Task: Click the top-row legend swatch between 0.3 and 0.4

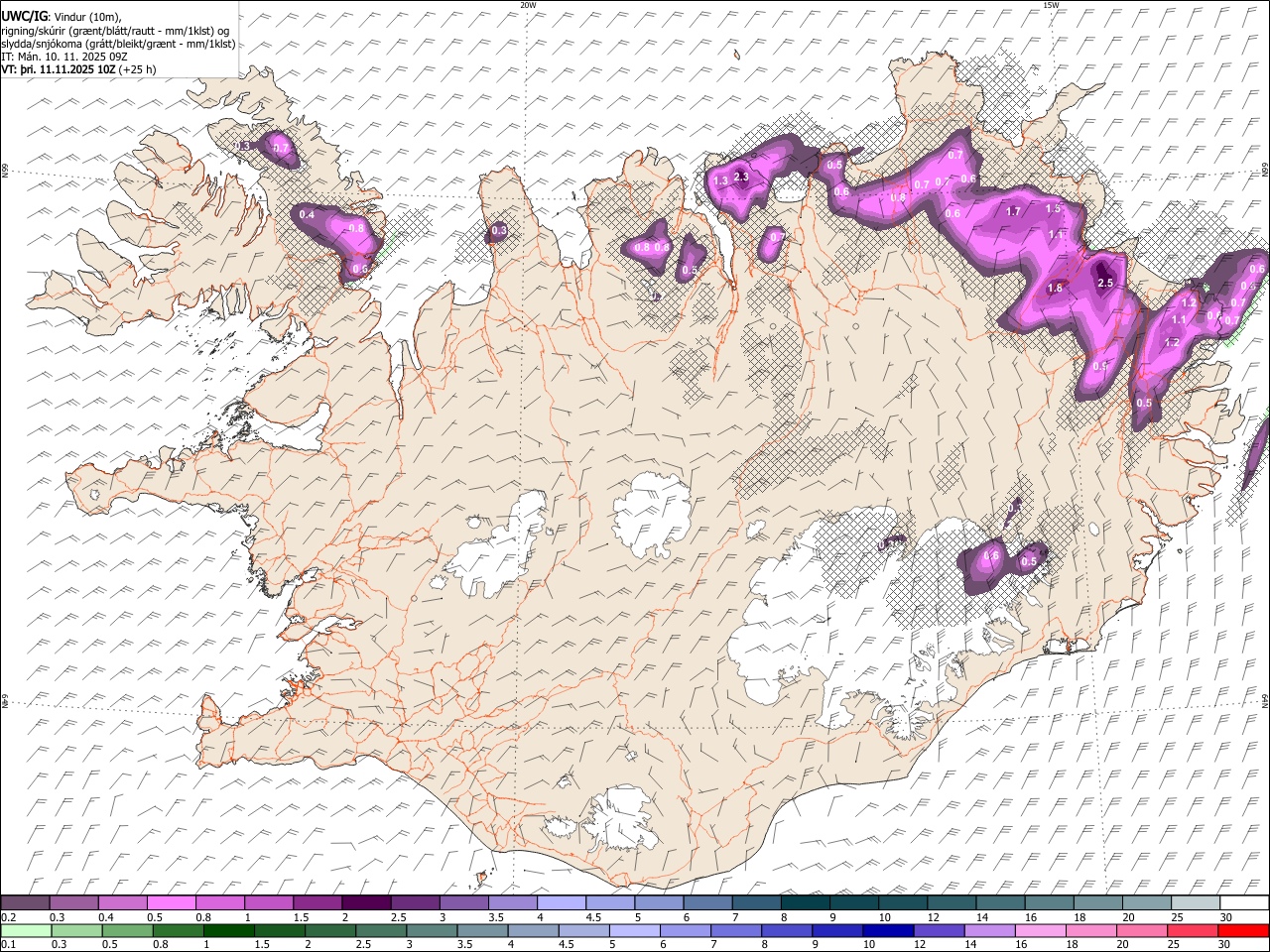Action: pos(73,902)
